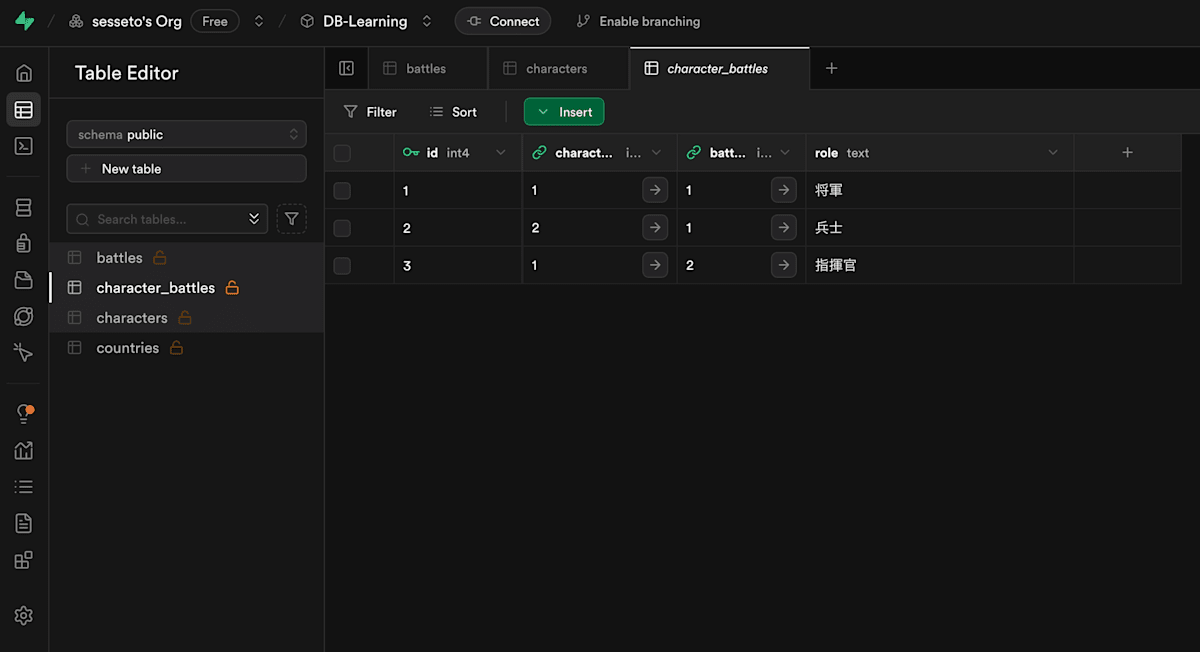
Task: Click the role cell containing 将軍
Action: coord(940,190)
